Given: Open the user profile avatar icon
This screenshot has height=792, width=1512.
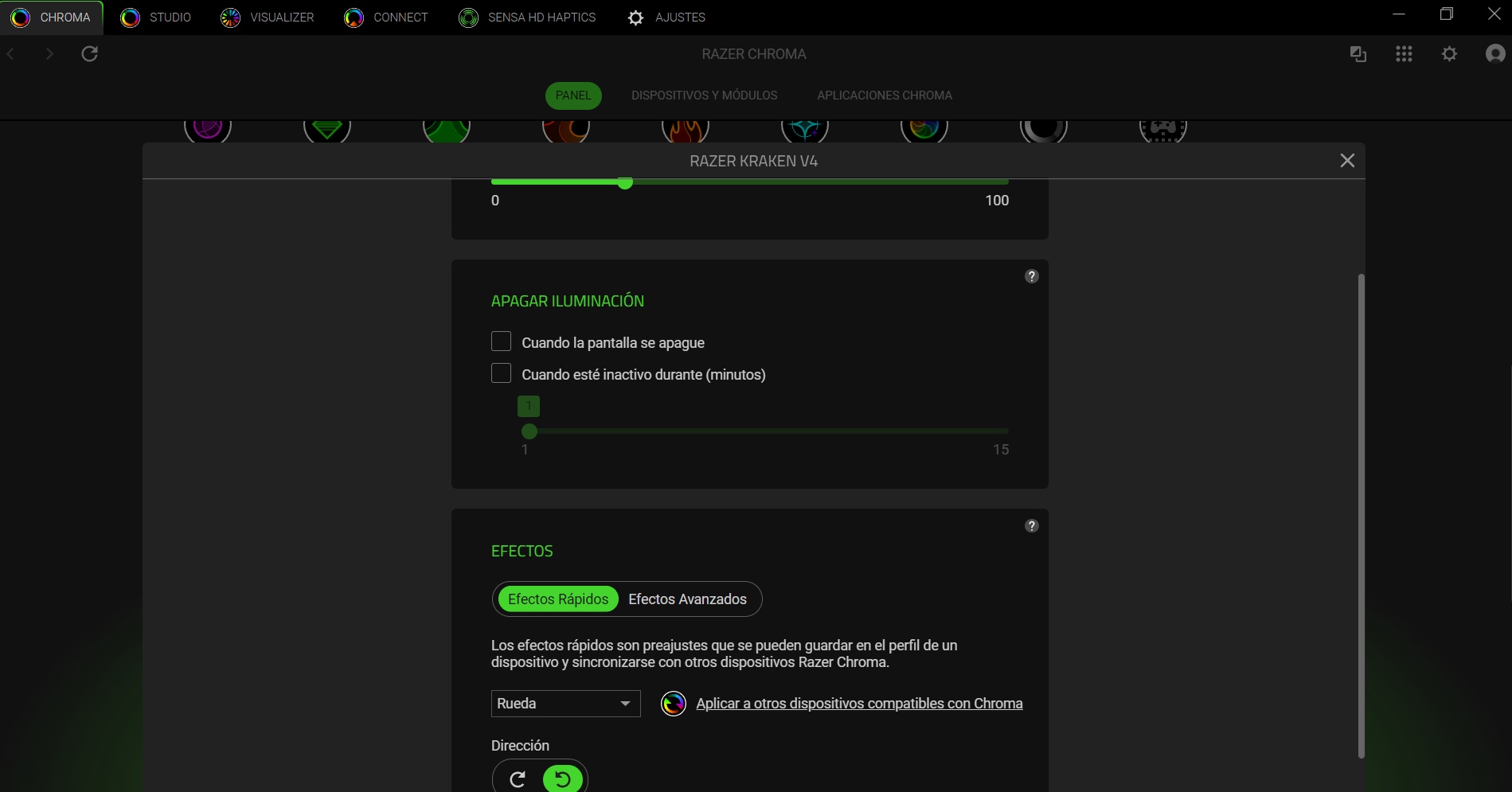Looking at the screenshot, I should (x=1494, y=54).
